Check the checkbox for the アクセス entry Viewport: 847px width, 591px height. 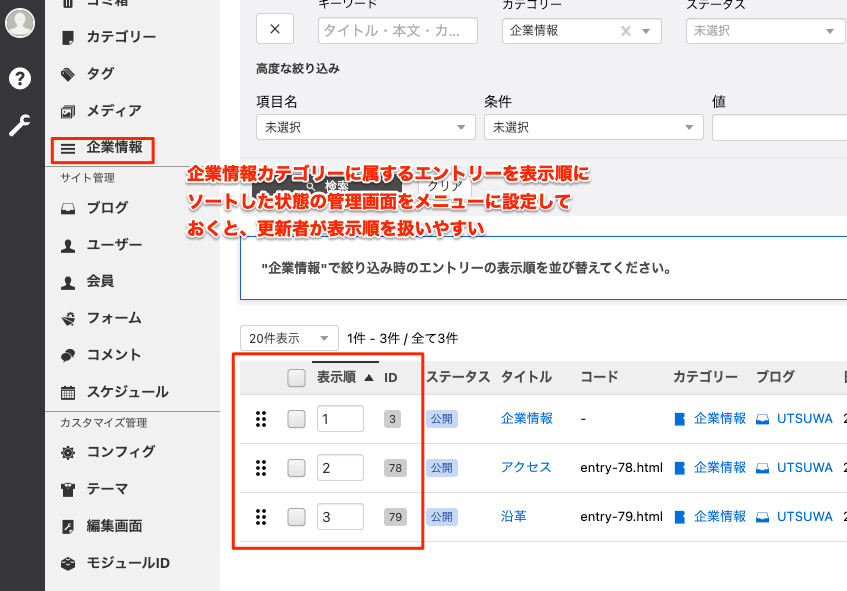(296, 468)
